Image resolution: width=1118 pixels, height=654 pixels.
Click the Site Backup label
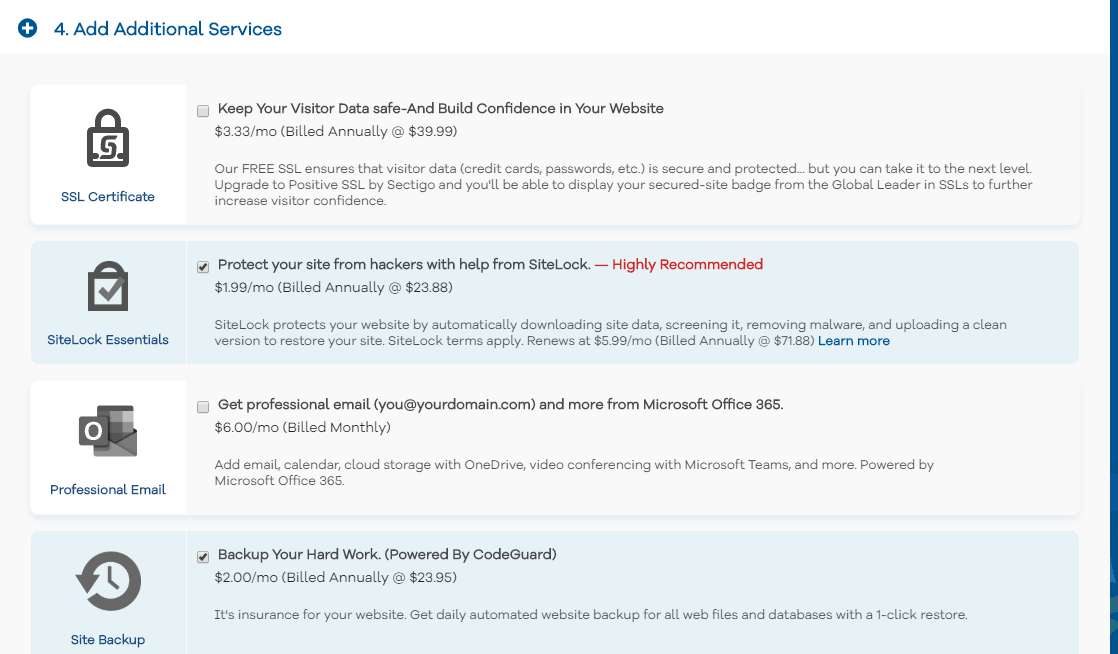(108, 640)
